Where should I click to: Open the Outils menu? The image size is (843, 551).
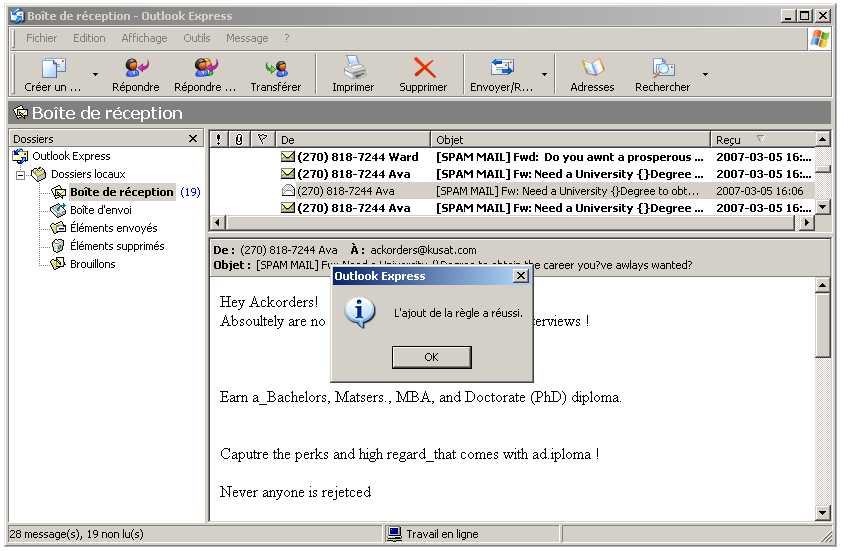pos(197,38)
